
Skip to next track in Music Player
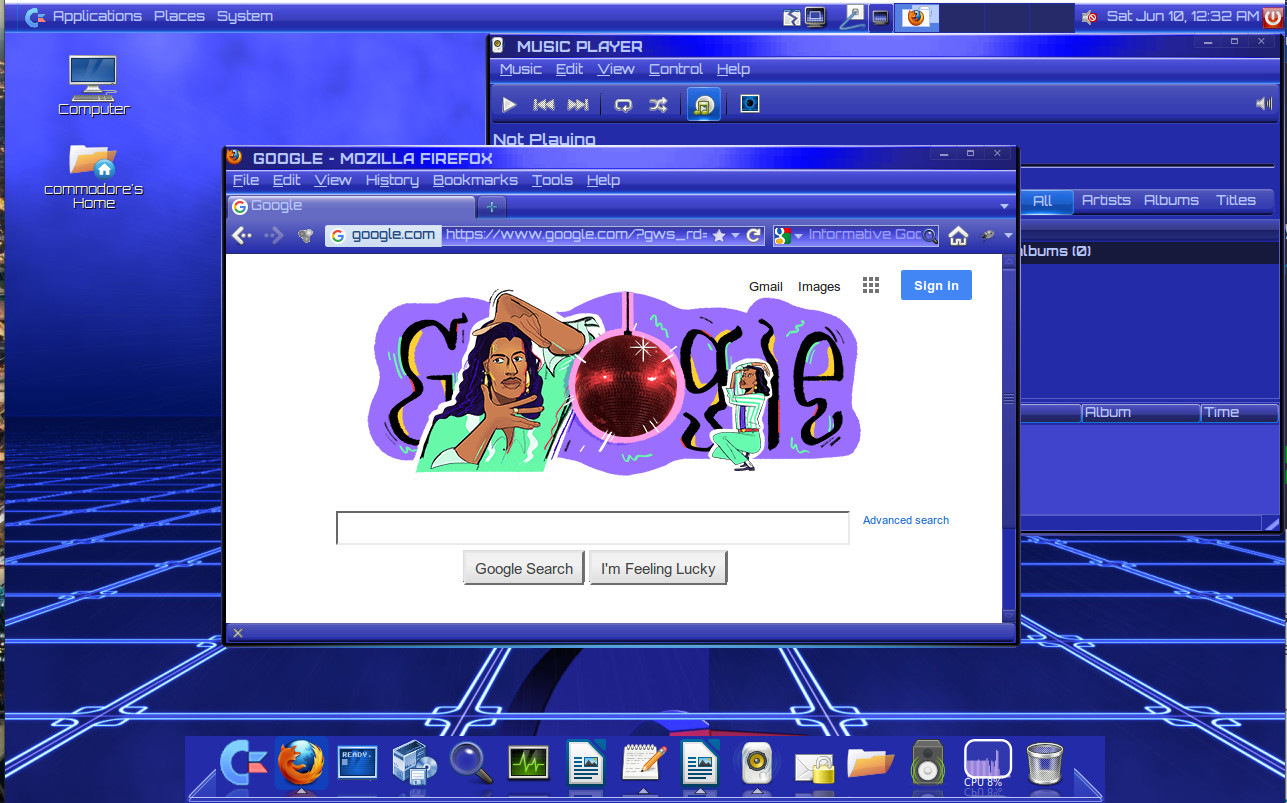pos(578,104)
